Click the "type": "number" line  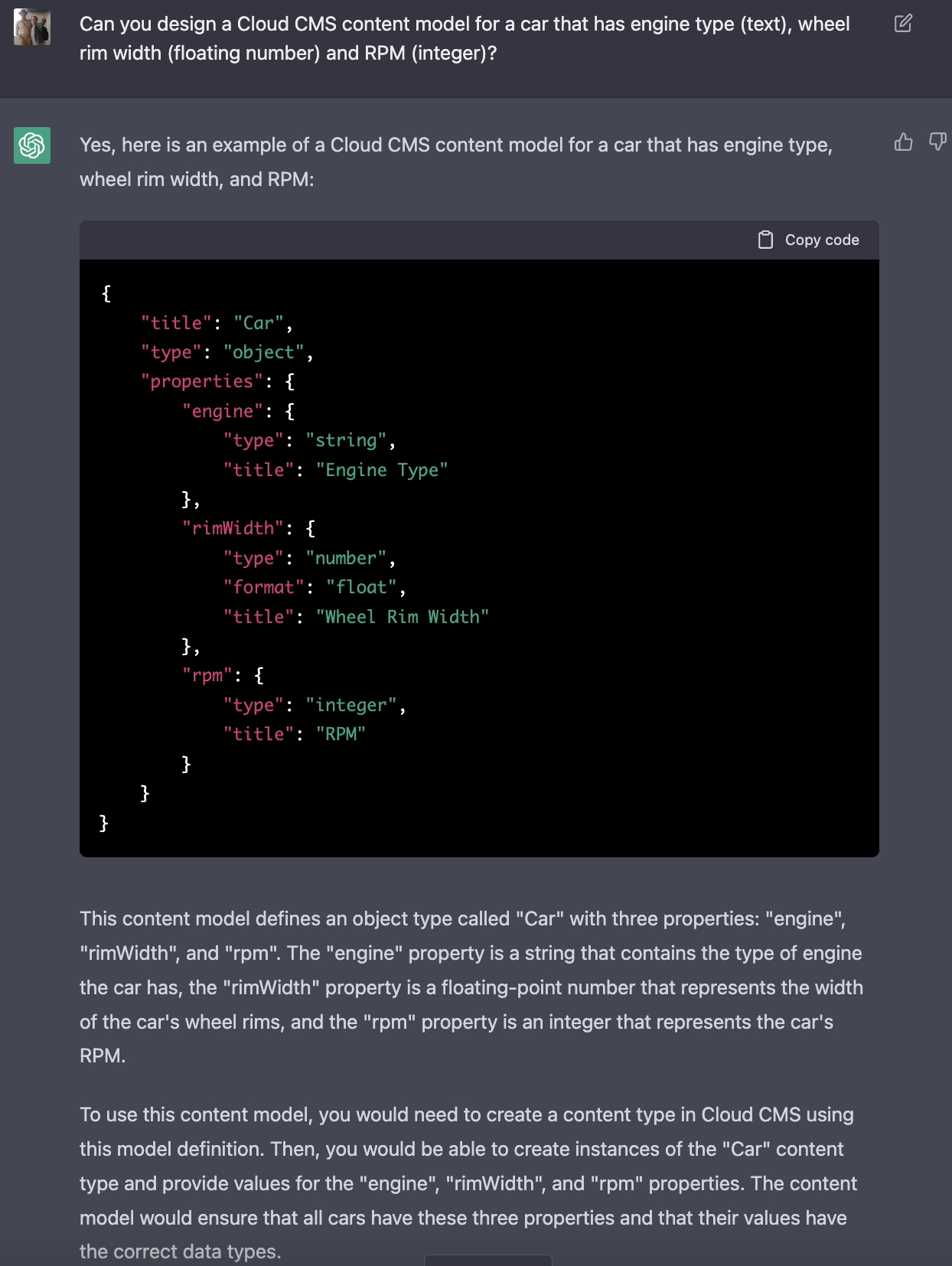click(309, 558)
